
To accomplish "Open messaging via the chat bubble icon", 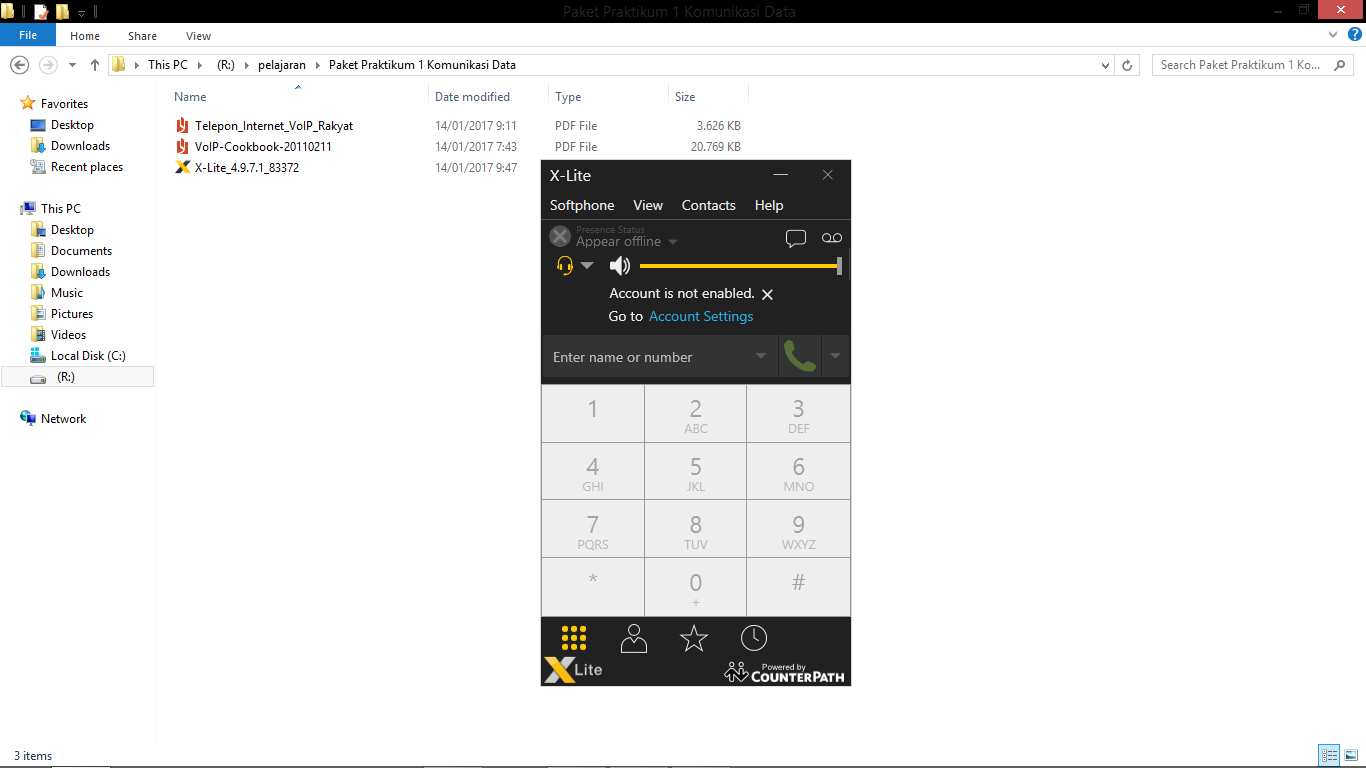I will point(796,237).
